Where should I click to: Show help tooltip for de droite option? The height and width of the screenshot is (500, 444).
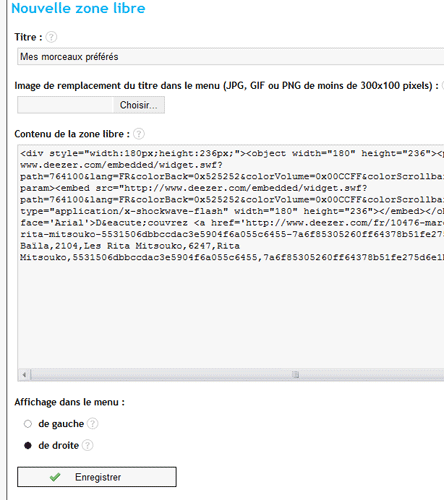pyautogui.click(x=87, y=445)
